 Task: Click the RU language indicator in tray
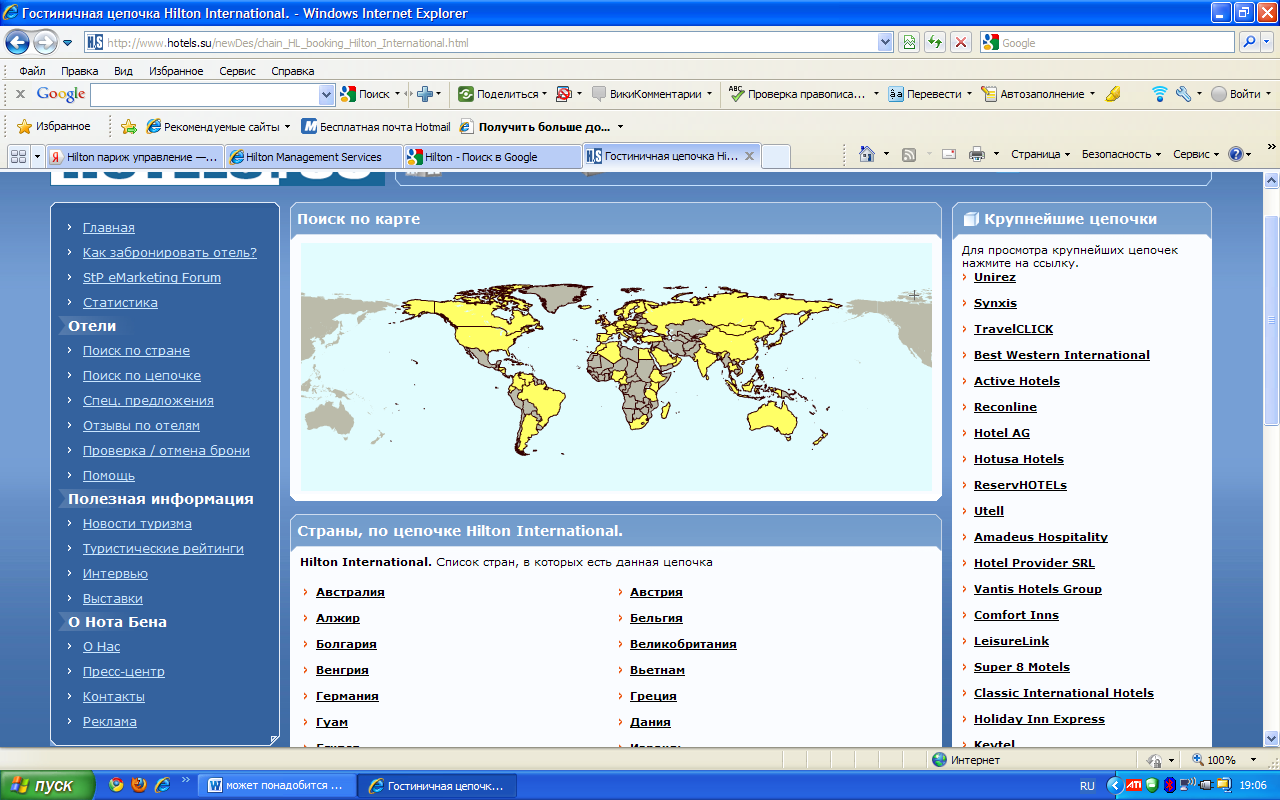coord(1087,786)
